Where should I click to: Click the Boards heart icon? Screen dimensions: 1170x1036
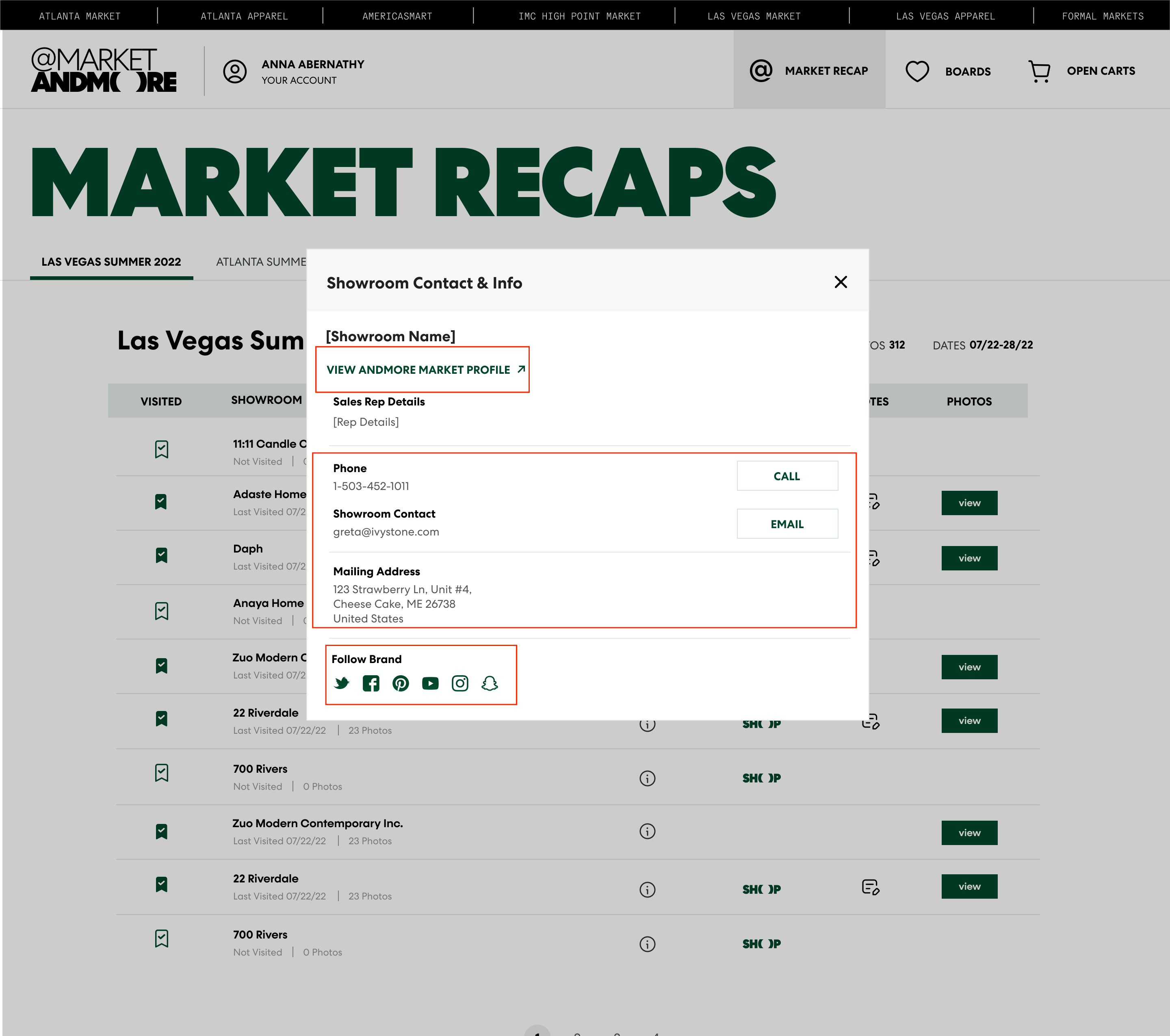click(917, 71)
